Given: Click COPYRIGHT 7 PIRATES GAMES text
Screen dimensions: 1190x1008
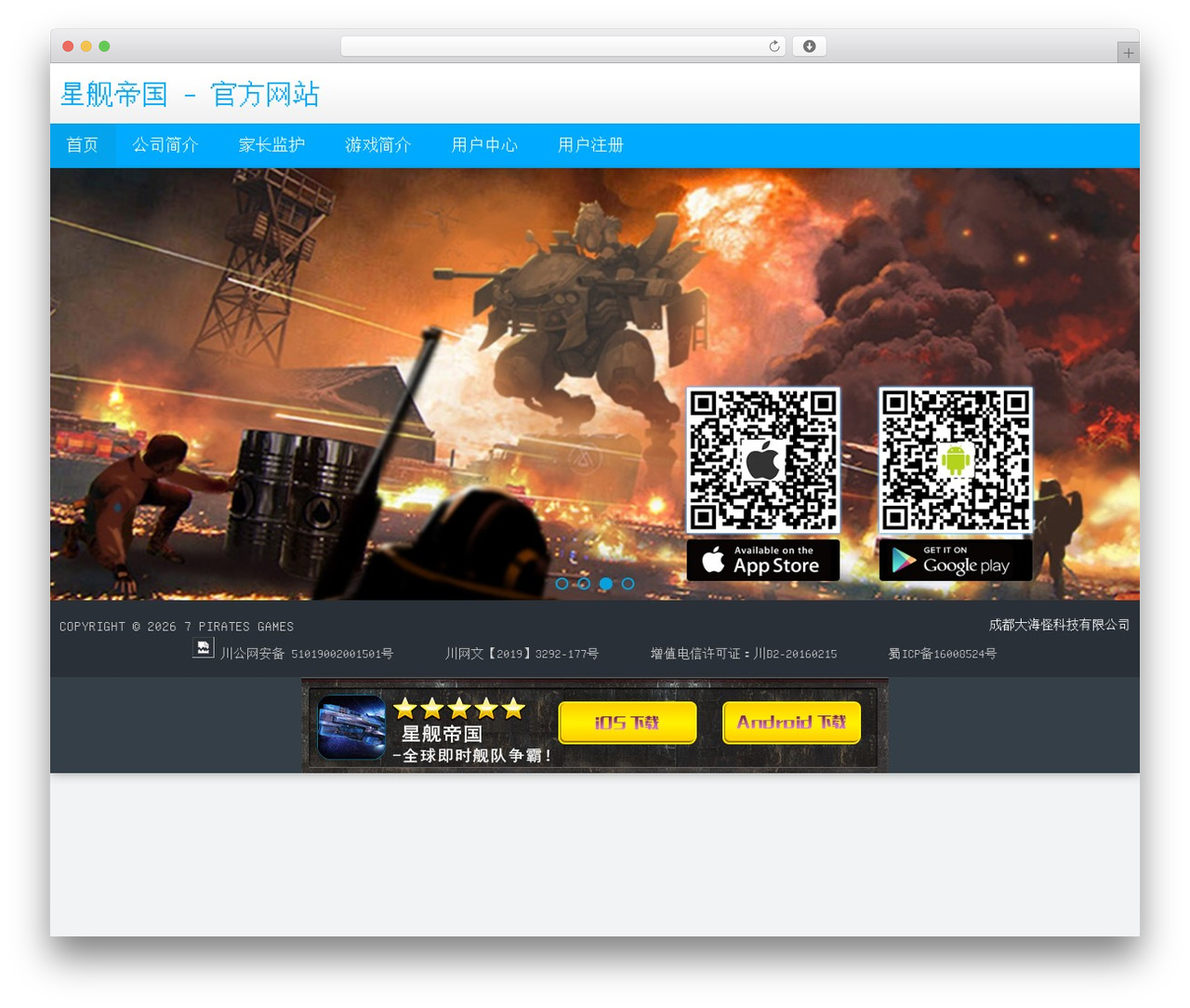Looking at the screenshot, I should pyautogui.click(x=177, y=627).
